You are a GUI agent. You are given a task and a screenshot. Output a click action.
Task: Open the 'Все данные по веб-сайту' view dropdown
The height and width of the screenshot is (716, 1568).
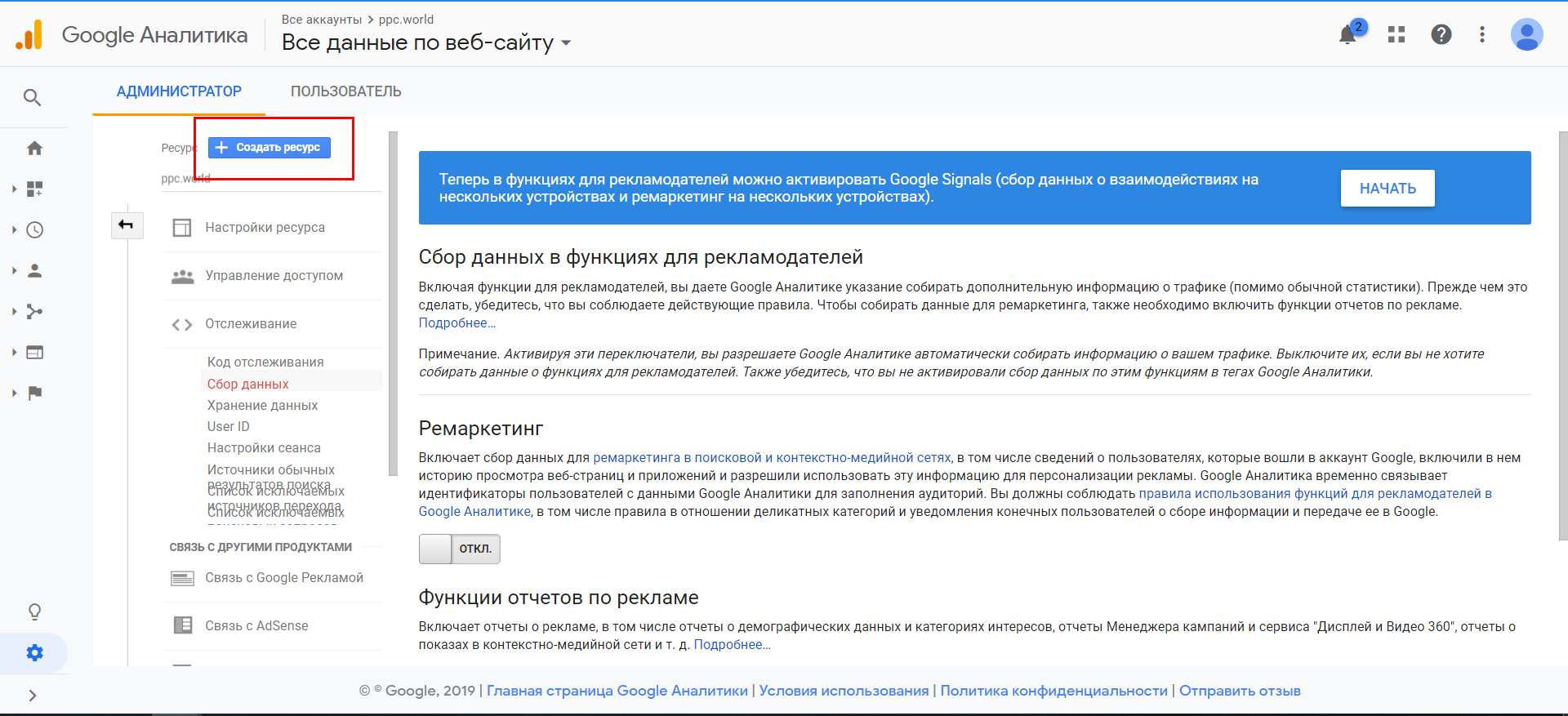tap(425, 42)
